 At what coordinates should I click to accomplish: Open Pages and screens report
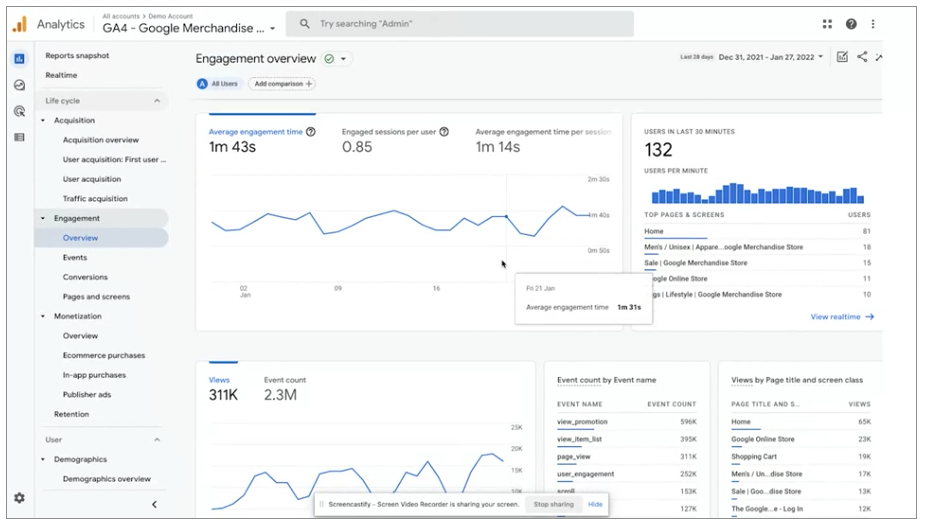pos(96,297)
